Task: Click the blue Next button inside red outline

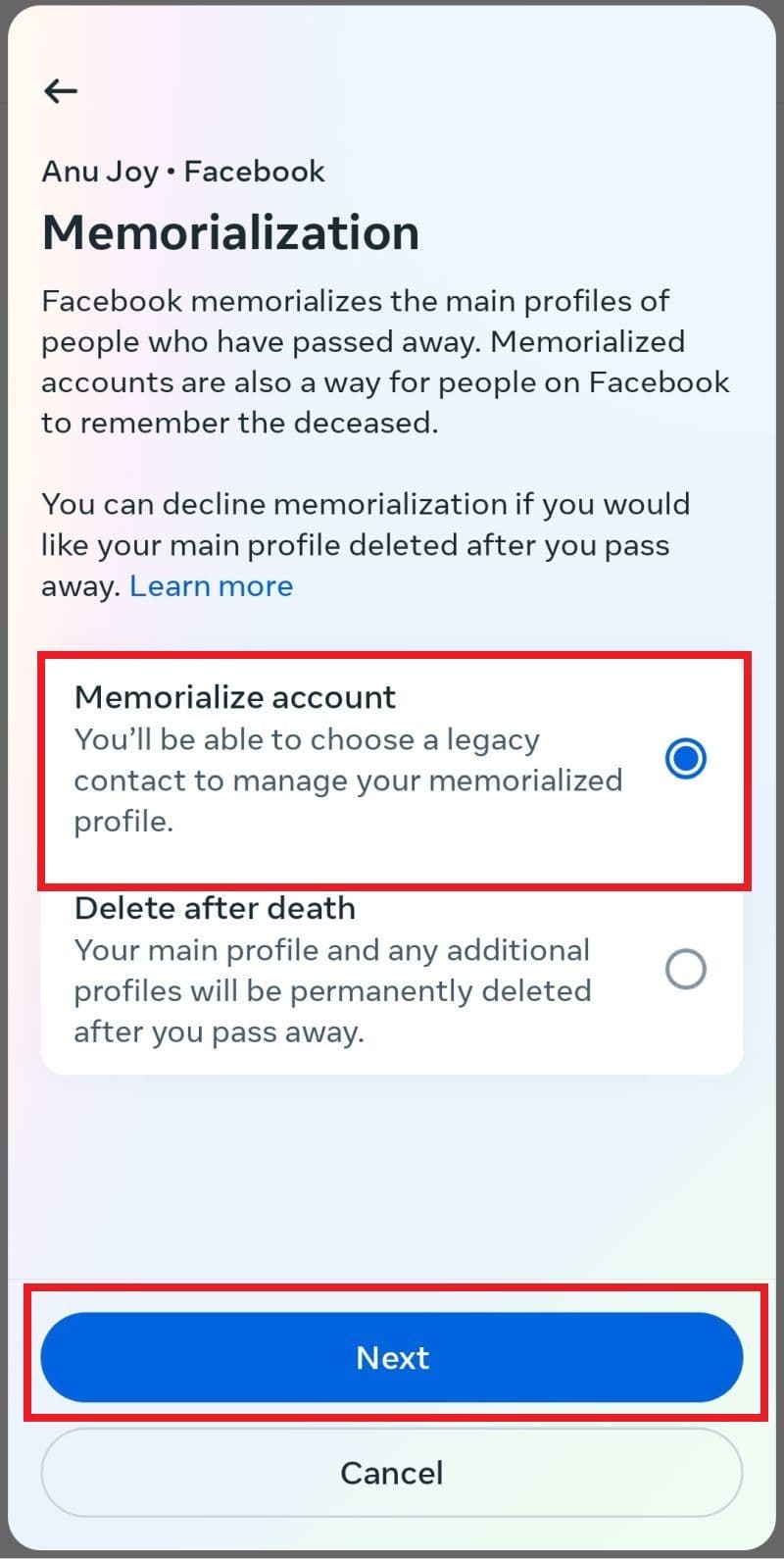Action: pyautogui.click(x=392, y=1358)
